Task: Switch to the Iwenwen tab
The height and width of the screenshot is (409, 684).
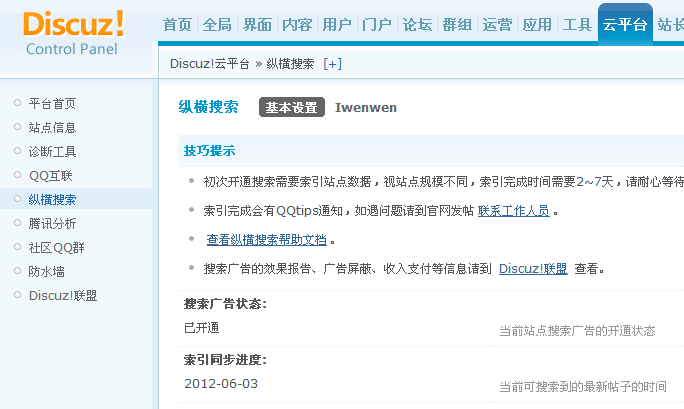Action: (x=366, y=107)
